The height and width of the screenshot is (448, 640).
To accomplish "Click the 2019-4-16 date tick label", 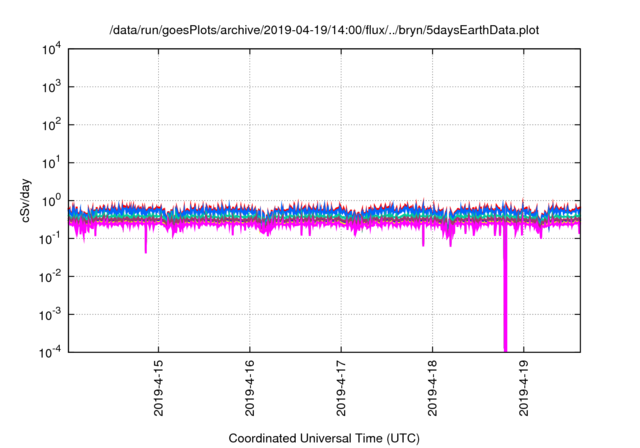I will point(250,388).
